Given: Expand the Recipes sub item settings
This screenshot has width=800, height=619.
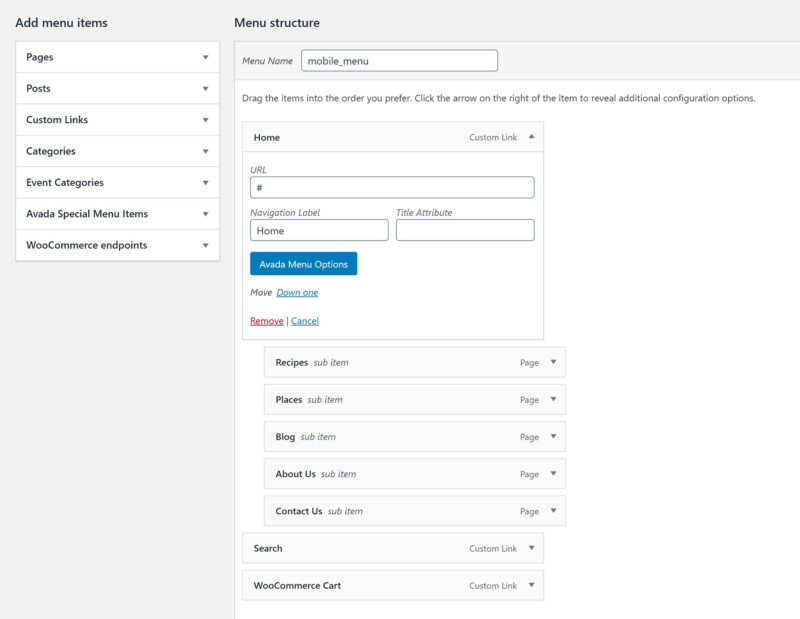Looking at the screenshot, I should [553, 362].
